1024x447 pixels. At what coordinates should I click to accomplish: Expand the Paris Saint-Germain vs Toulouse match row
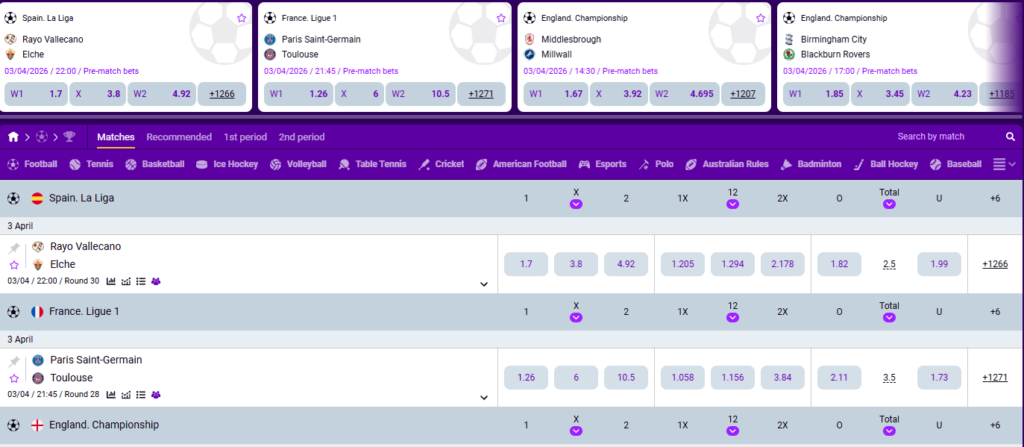click(x=484, y=397)
